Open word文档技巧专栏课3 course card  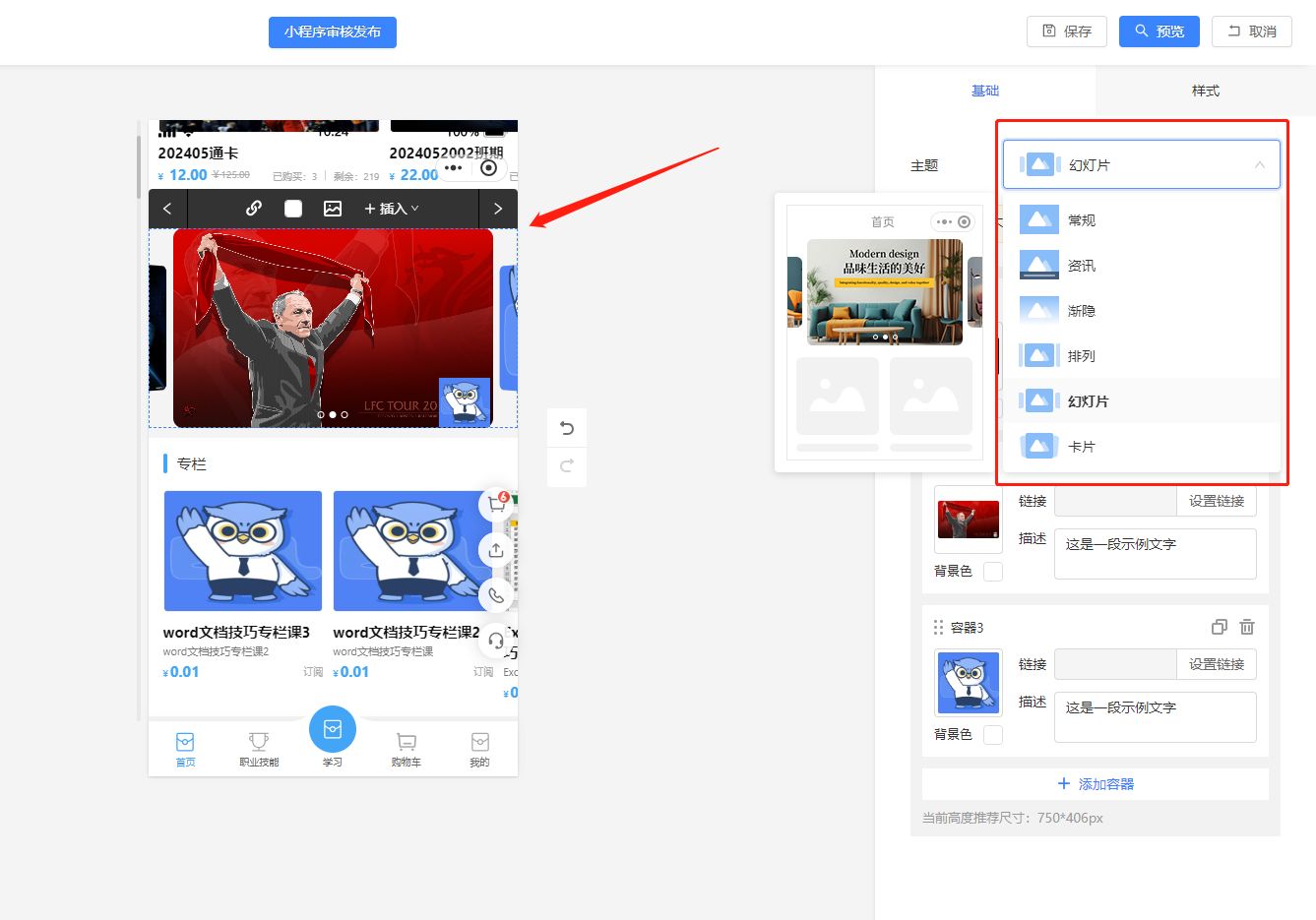242,585
